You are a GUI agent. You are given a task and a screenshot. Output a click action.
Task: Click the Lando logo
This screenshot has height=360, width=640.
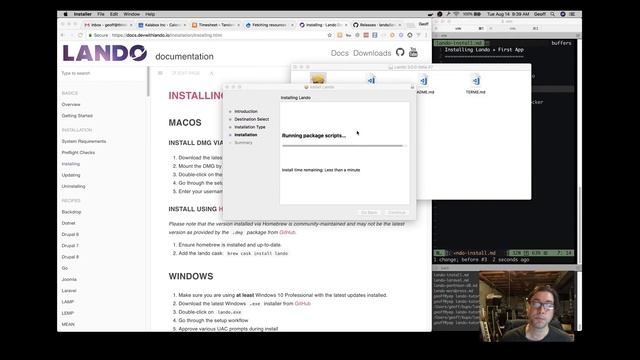coord(104,53)
